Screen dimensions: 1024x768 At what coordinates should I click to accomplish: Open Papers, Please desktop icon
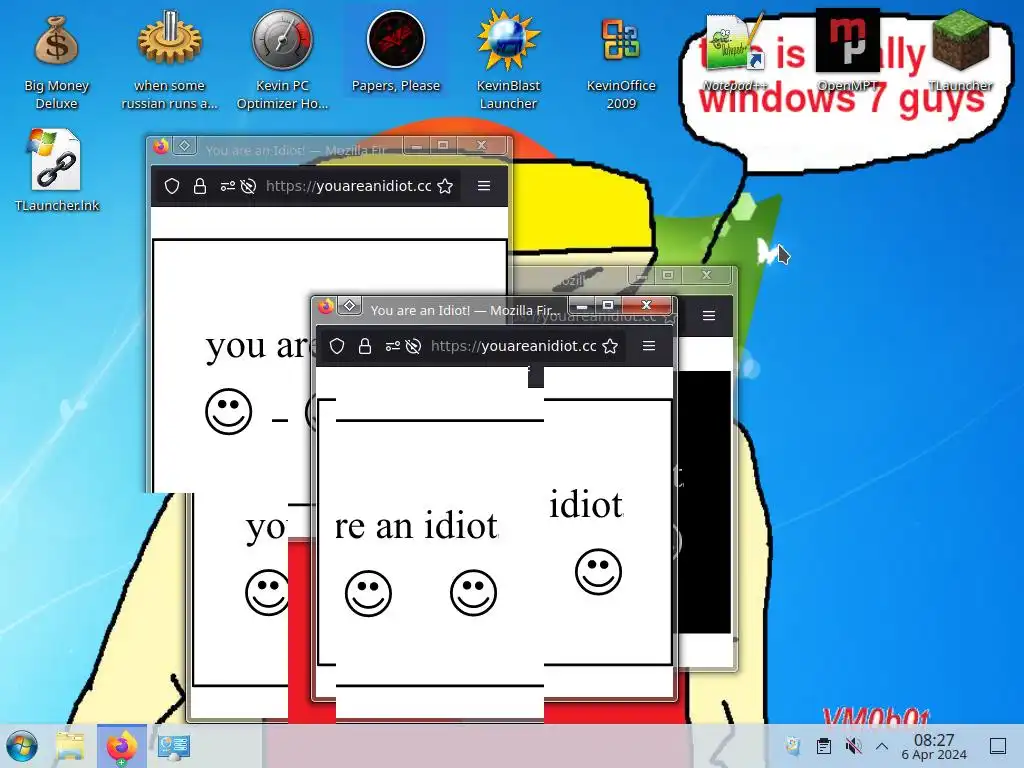pos(396,52)
